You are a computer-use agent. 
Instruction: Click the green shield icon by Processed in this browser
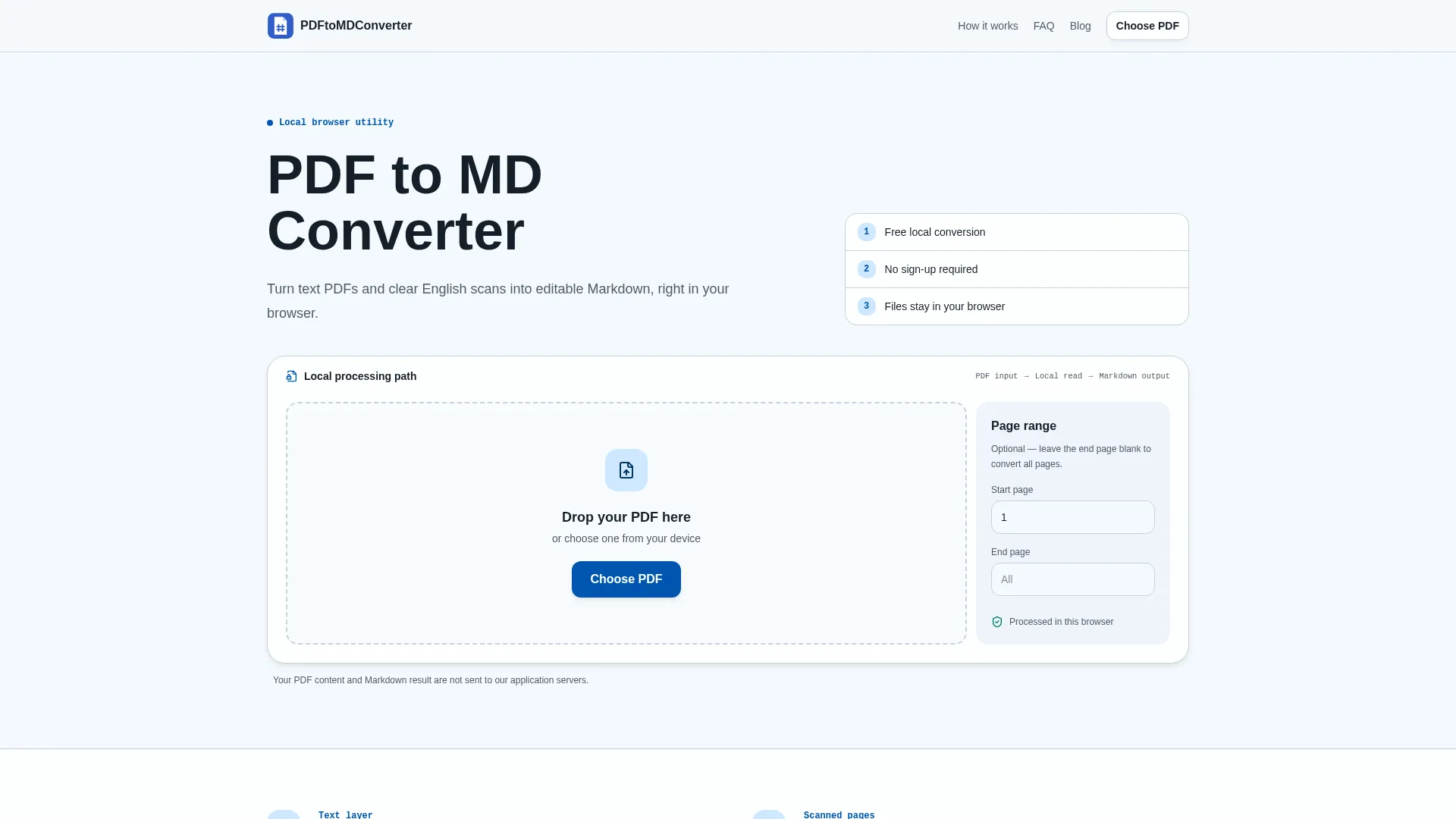click(997, 622)
